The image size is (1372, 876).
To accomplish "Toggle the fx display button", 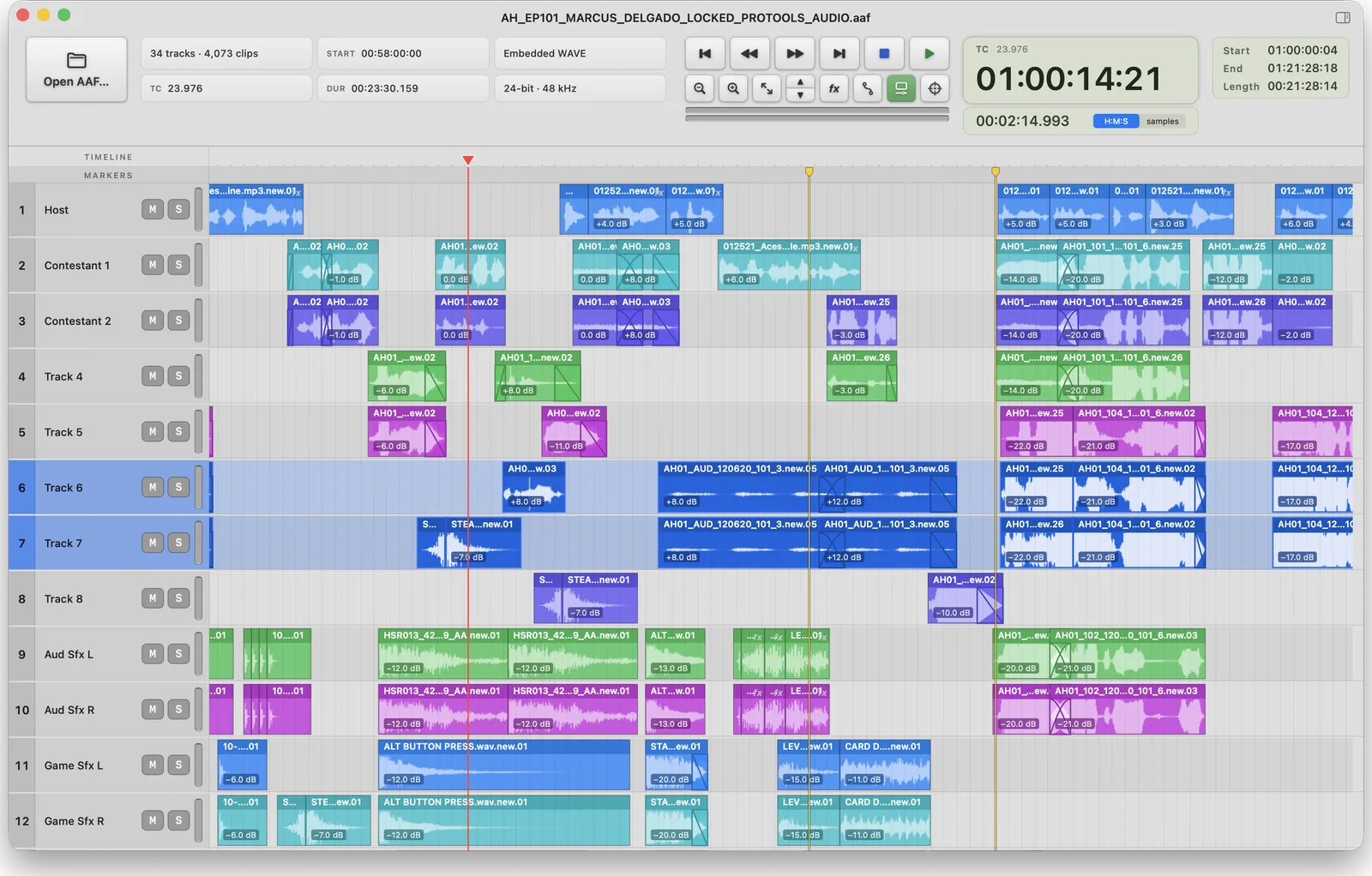I will click(834, 88).
